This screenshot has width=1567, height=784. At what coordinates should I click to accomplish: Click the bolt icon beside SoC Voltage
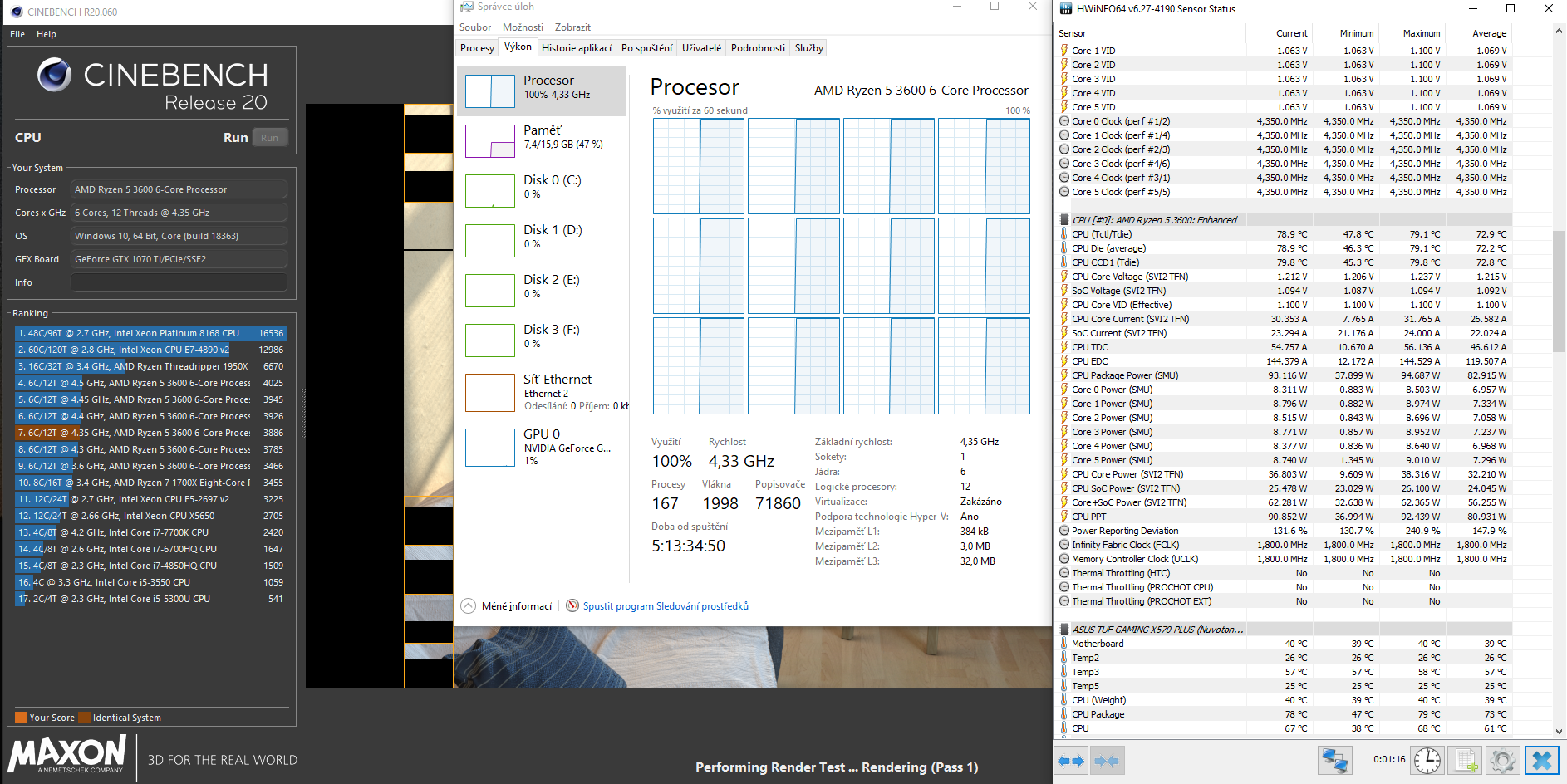coord(1064,291)
